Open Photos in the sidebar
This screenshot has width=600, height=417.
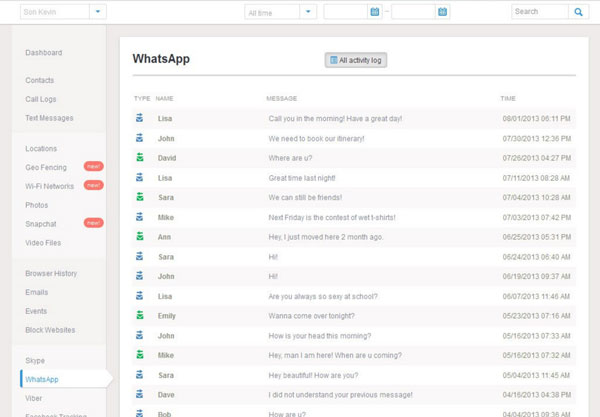tap(37, 205)
